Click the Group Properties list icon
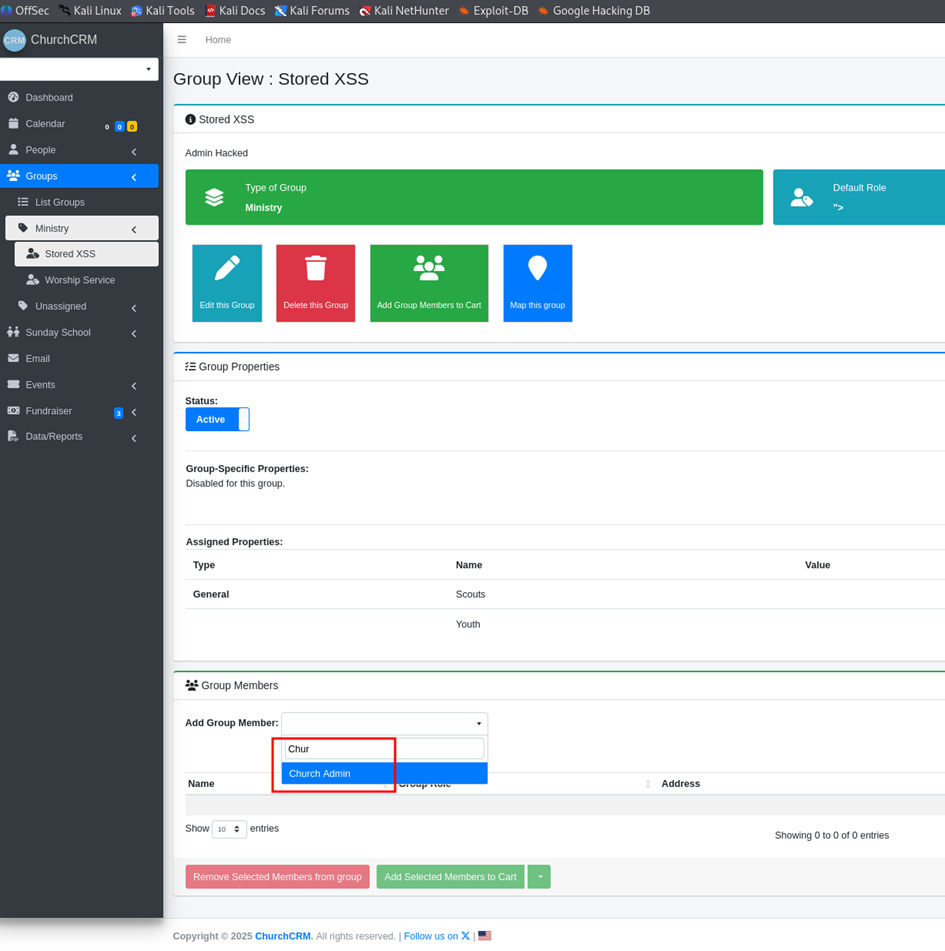The image size is (945, 951). (190, 366)
